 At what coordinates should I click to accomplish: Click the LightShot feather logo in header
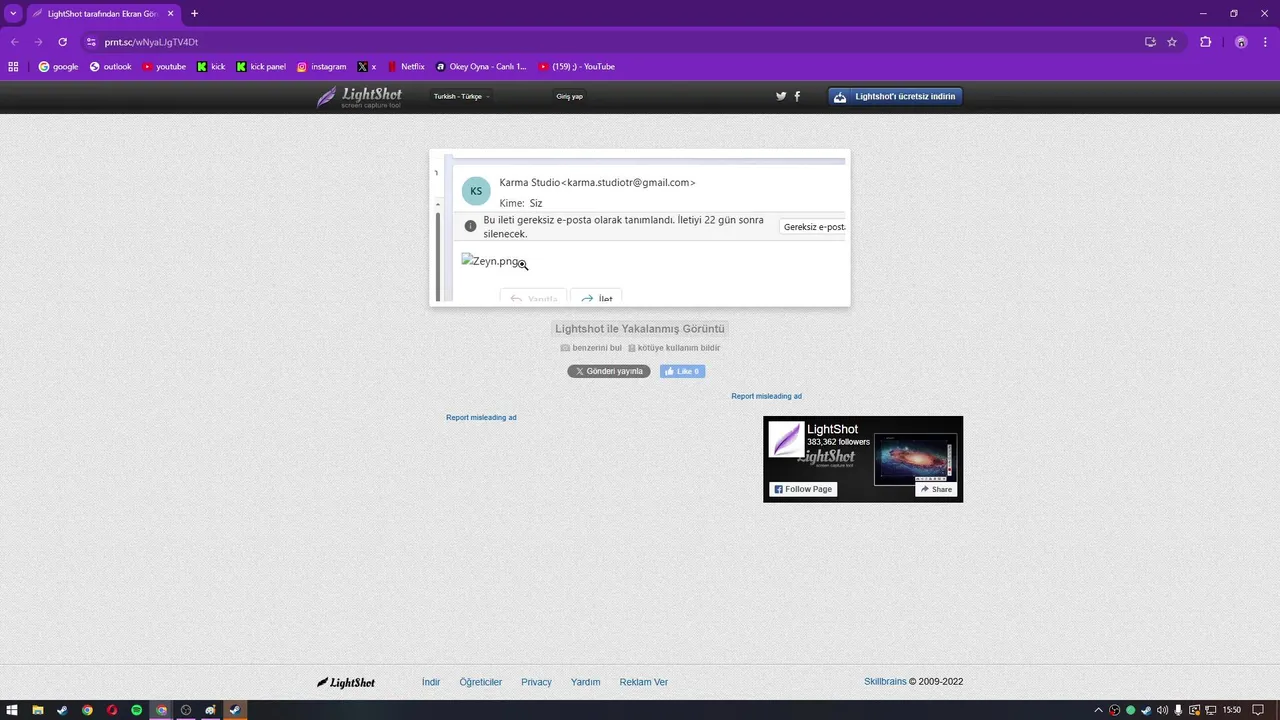click(x=359, y=97)
